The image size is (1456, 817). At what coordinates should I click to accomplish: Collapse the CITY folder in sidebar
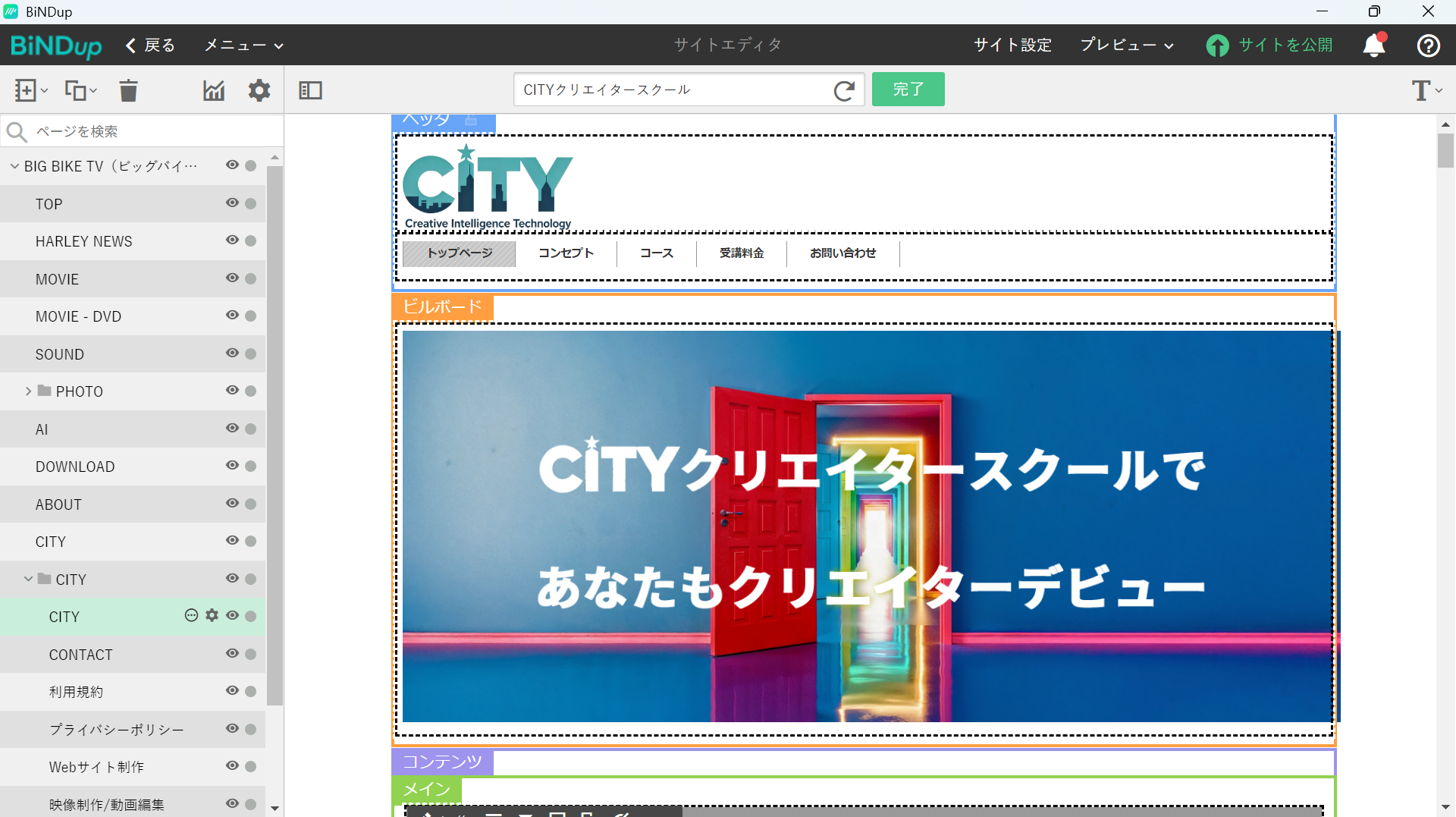pos(30,578)
